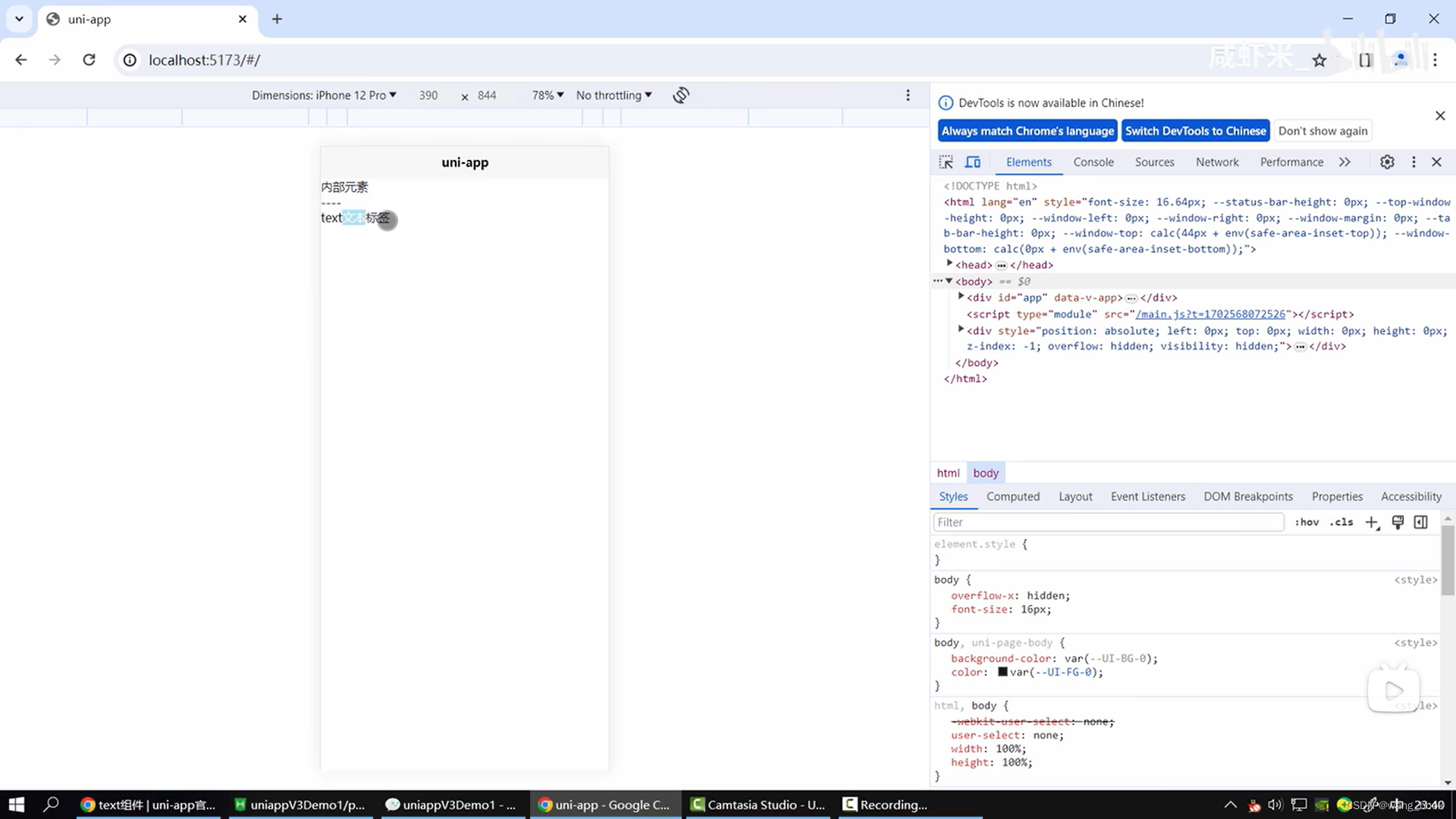Toggle webkit-user-select strikethrough property
Viewport: 1456px width, 819px height.
pos(940,721)
